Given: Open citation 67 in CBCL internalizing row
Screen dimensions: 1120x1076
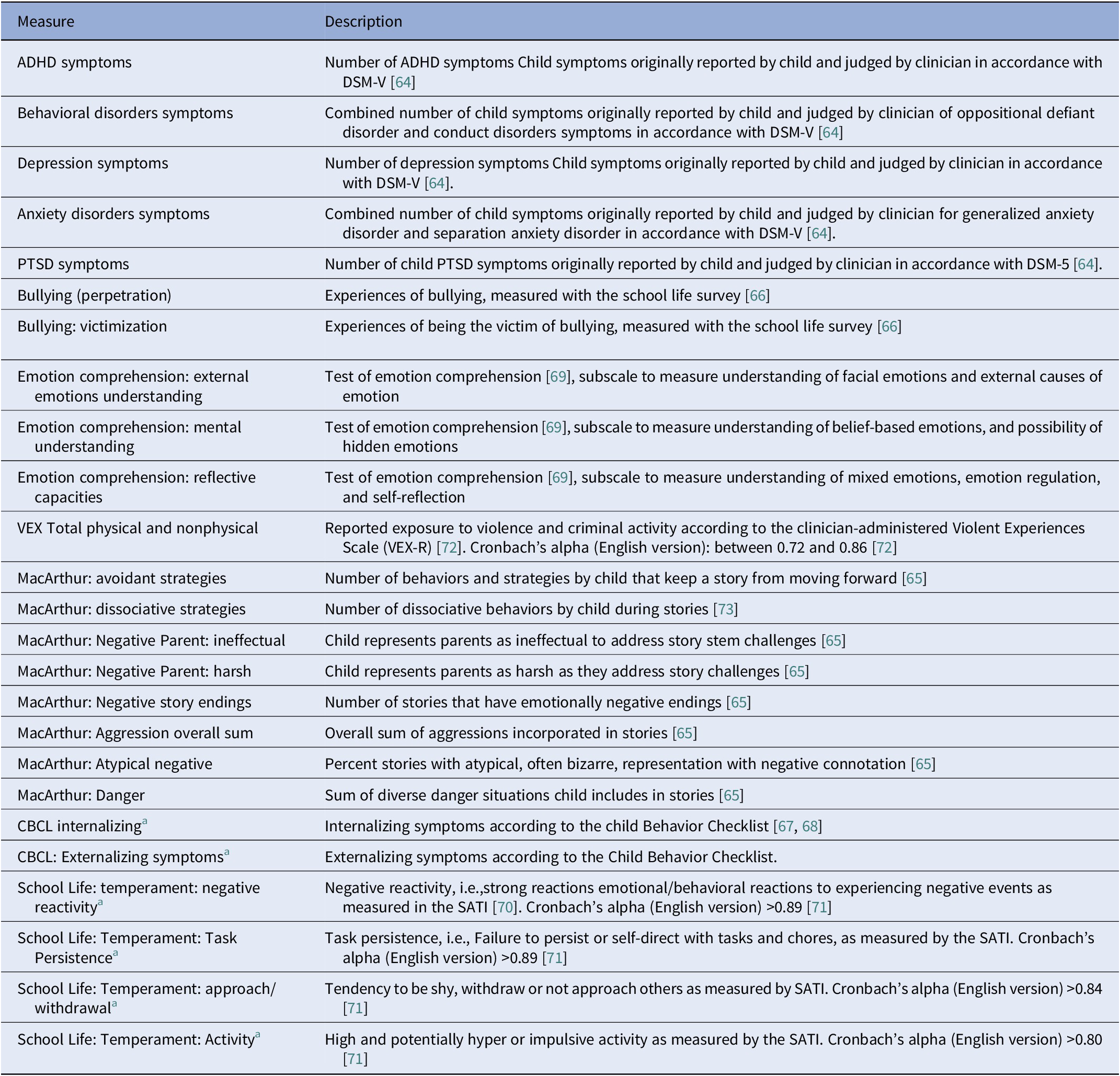Looking at the screenshot, I should (785, 826).
